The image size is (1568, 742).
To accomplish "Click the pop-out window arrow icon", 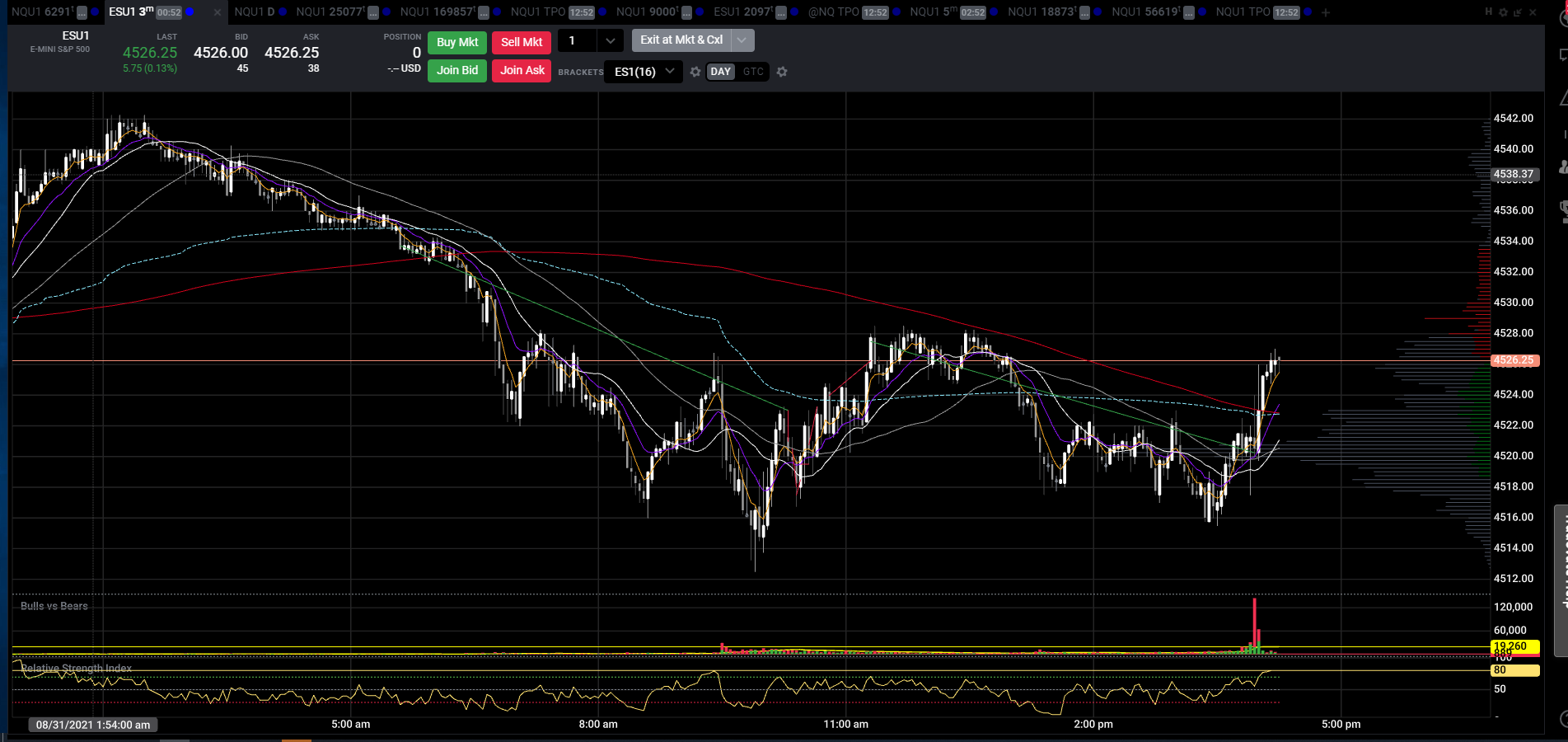I will coord(1518,12).
